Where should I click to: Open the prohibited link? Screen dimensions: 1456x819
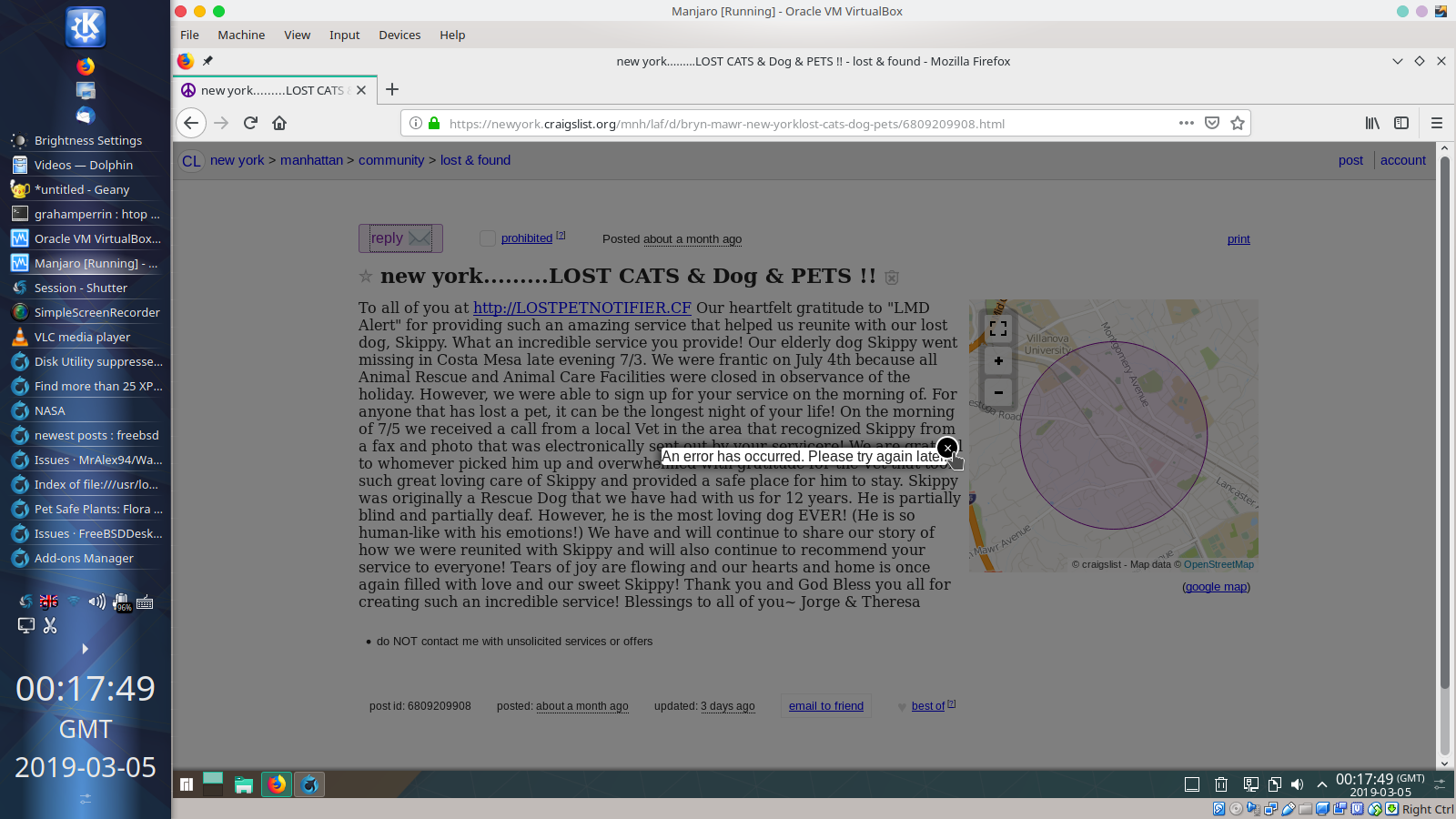click(x=527, y=238)
